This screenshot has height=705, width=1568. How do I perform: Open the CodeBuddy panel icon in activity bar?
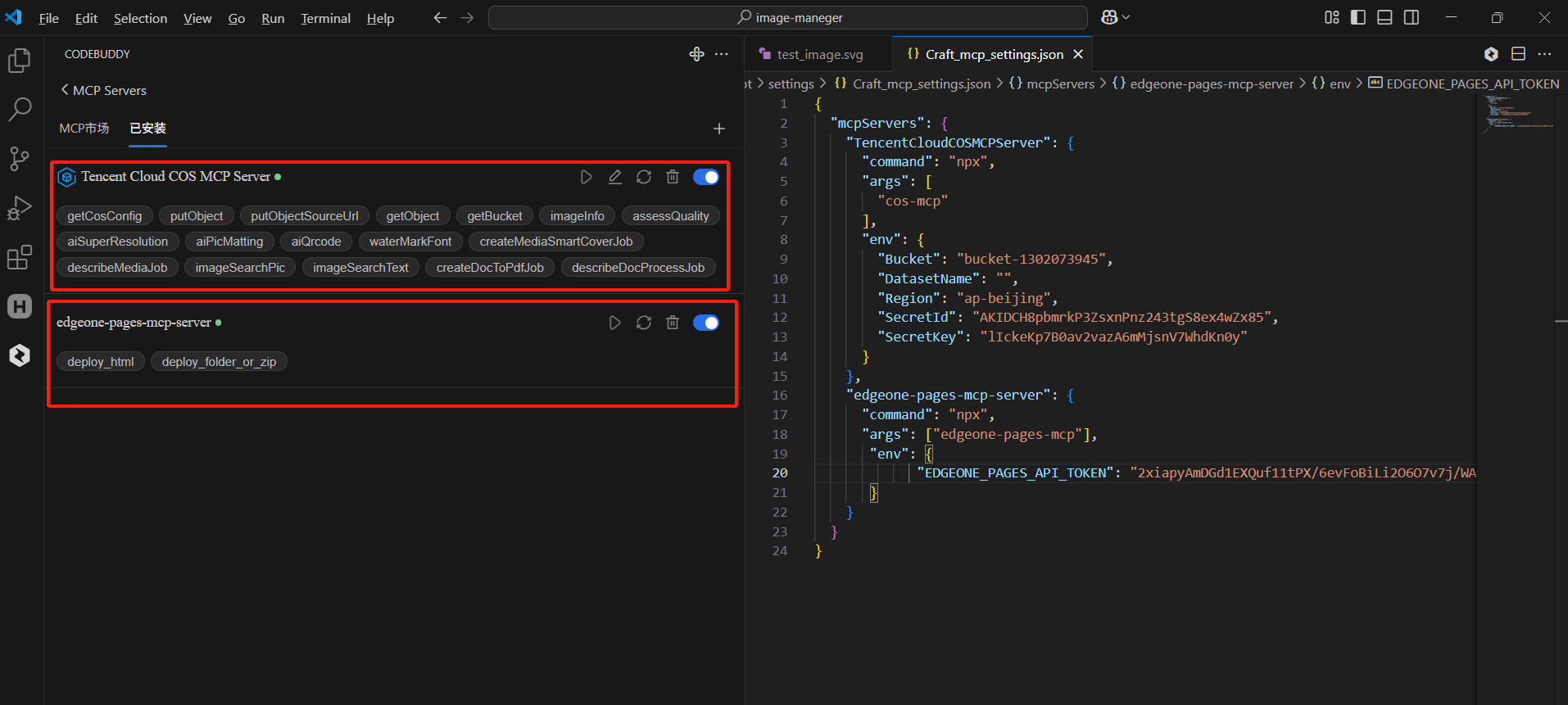20,355
